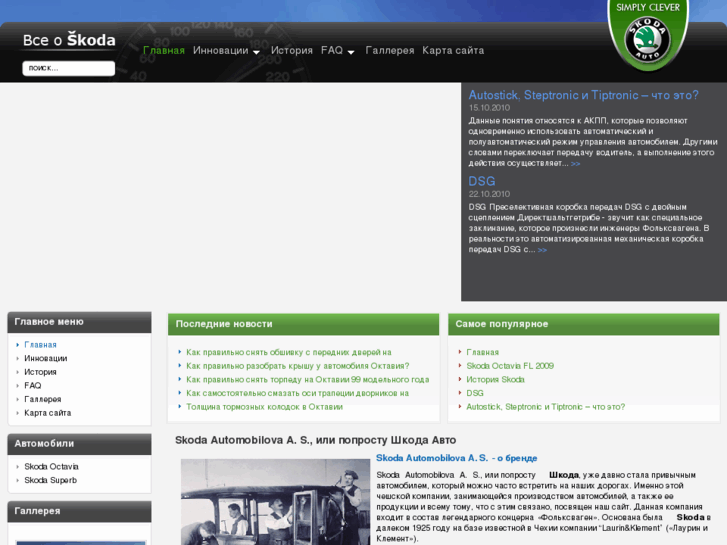Select 'Карта сайта' in the sidebar menu

point(48,413)
